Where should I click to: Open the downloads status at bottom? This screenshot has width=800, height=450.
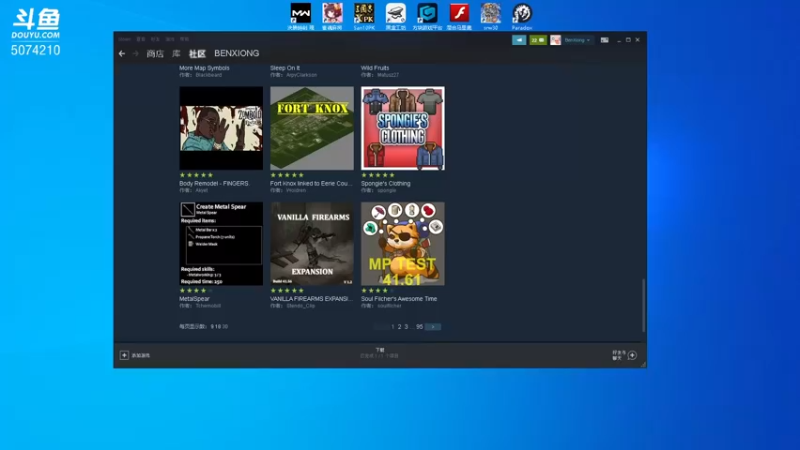pyautogui.click(x=380, y=353)
